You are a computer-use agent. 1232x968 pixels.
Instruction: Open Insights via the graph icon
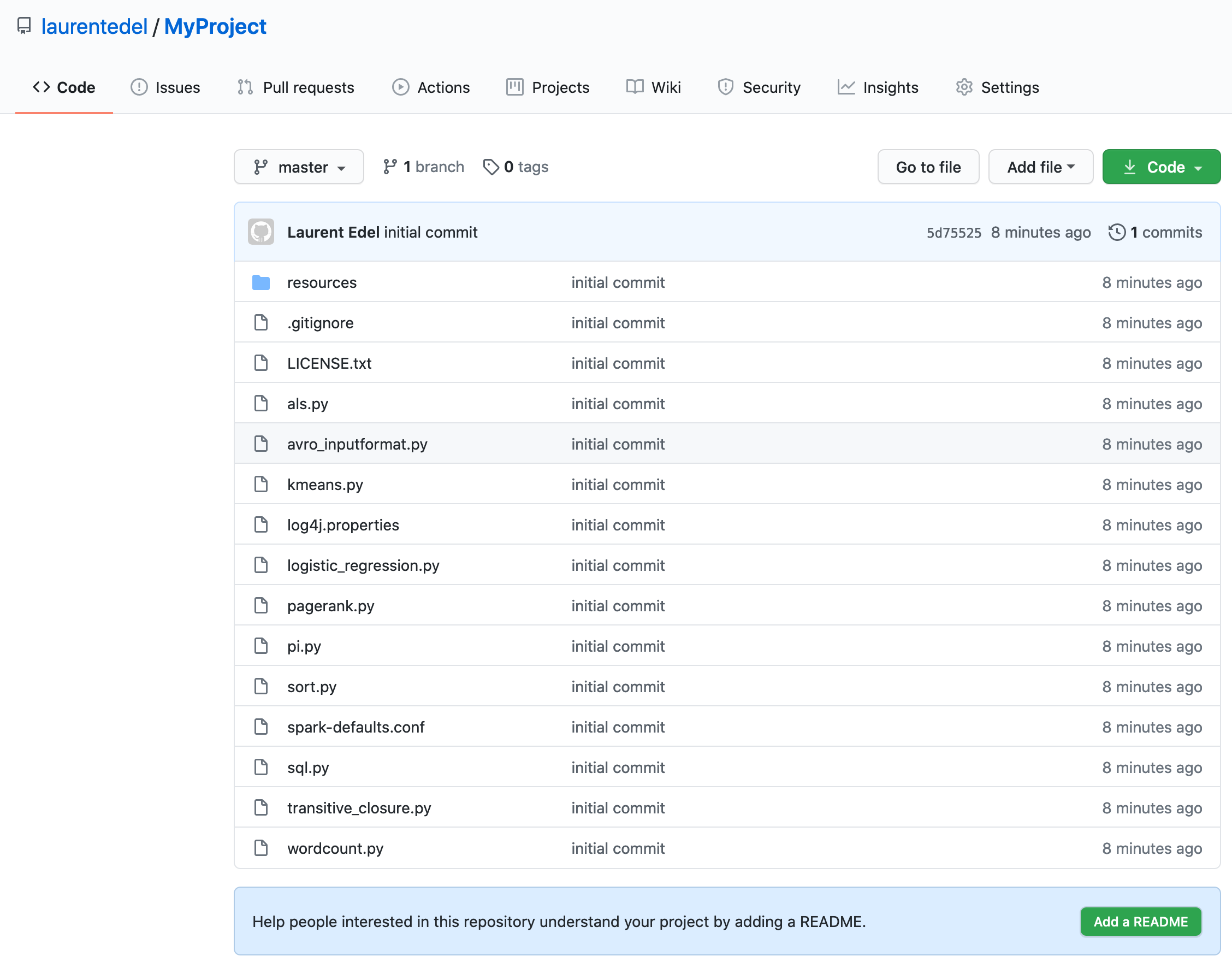(846, 87)
